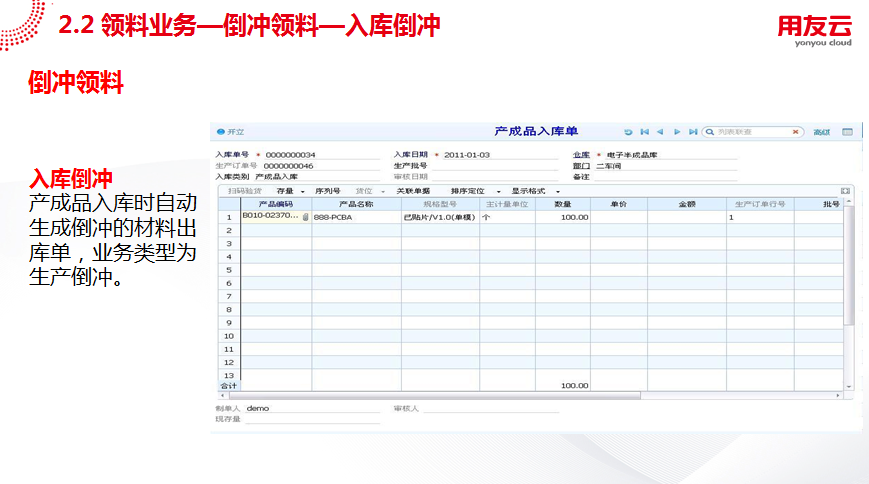Click the layout window icon beside 高级
The height and width of the screenshot is (484, 869).
[847, 132]
